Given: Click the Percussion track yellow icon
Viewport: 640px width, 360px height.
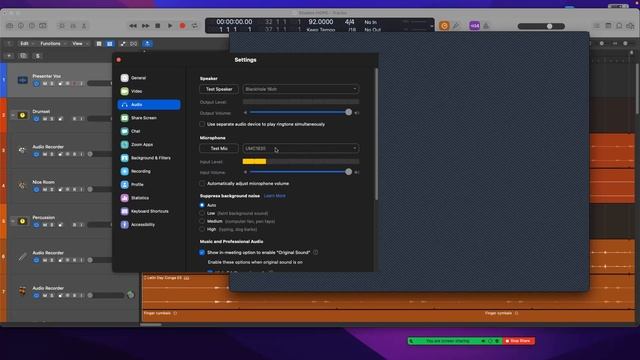Looking at the screenshot, I should tap(22, 221).
